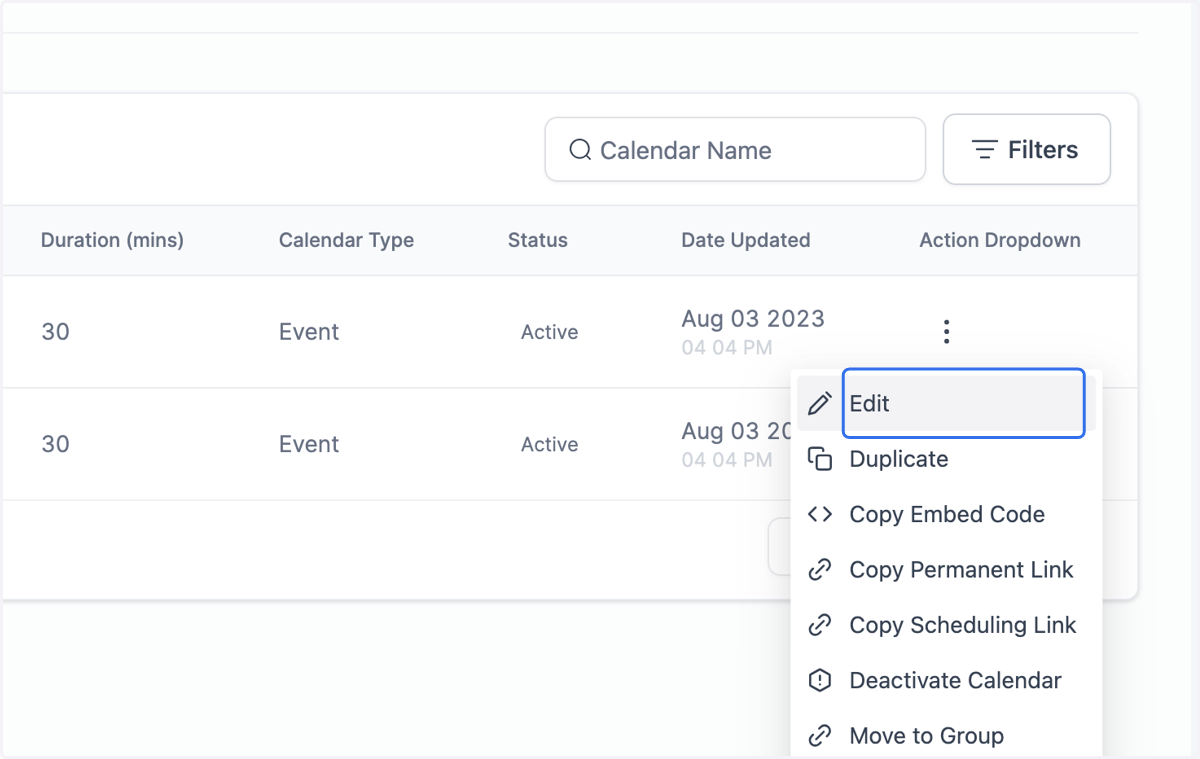The height and width of the screenshot is (759, 1200).
Task: Focus the Calendar Name search field
Action: [735, 150]
